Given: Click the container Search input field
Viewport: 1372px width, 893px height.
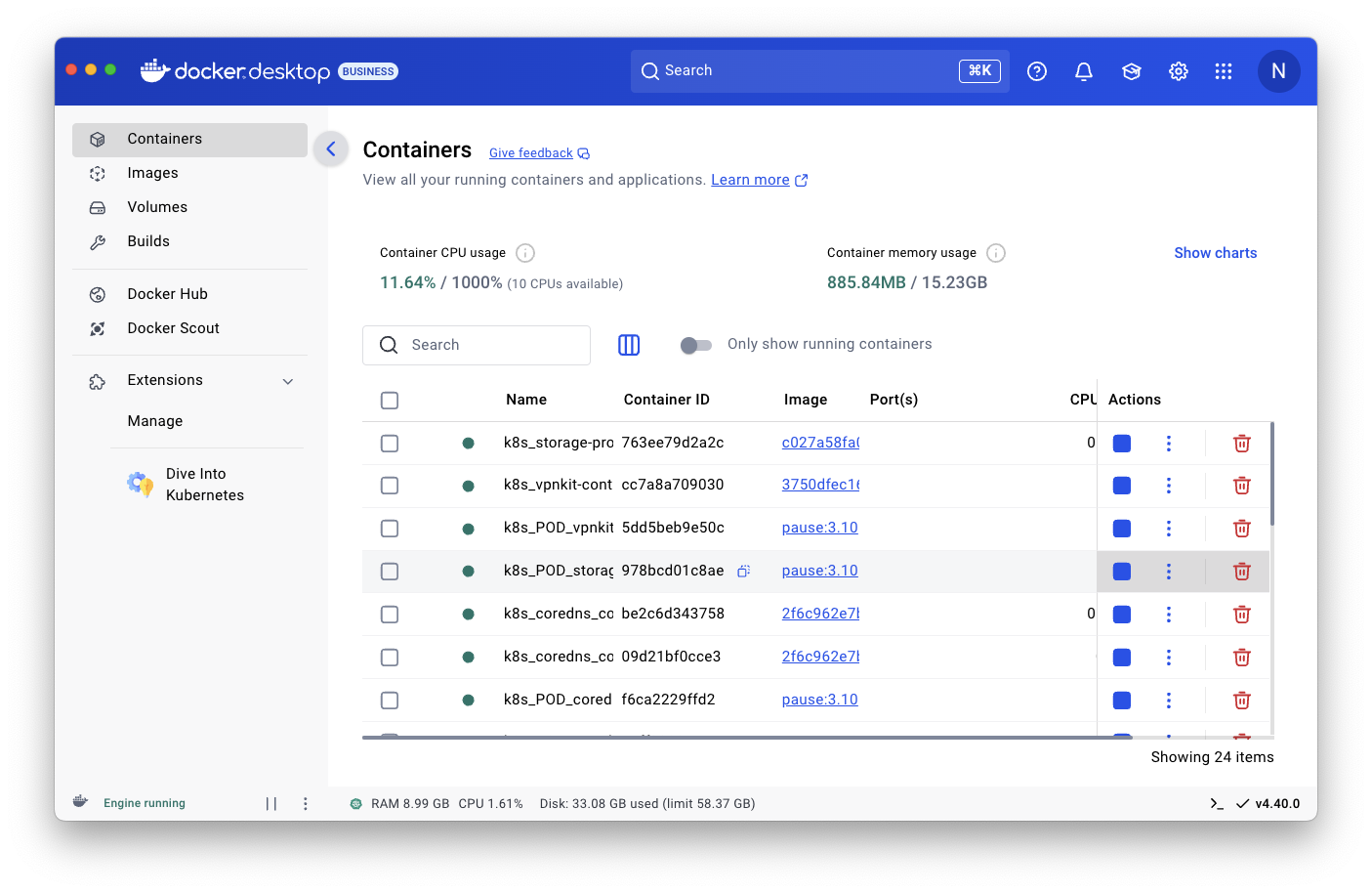Looking at the screenshot, I should (477, 345).
